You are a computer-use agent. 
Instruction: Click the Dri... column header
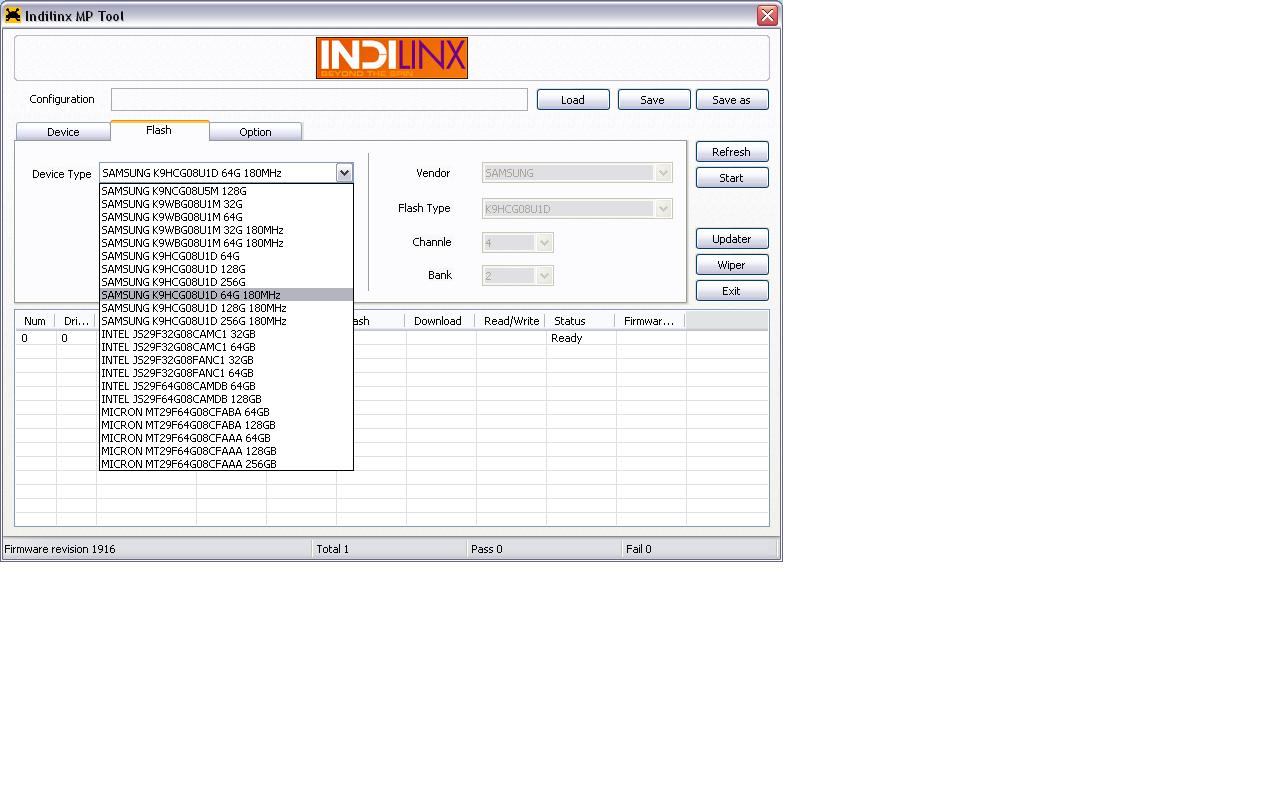76,321
